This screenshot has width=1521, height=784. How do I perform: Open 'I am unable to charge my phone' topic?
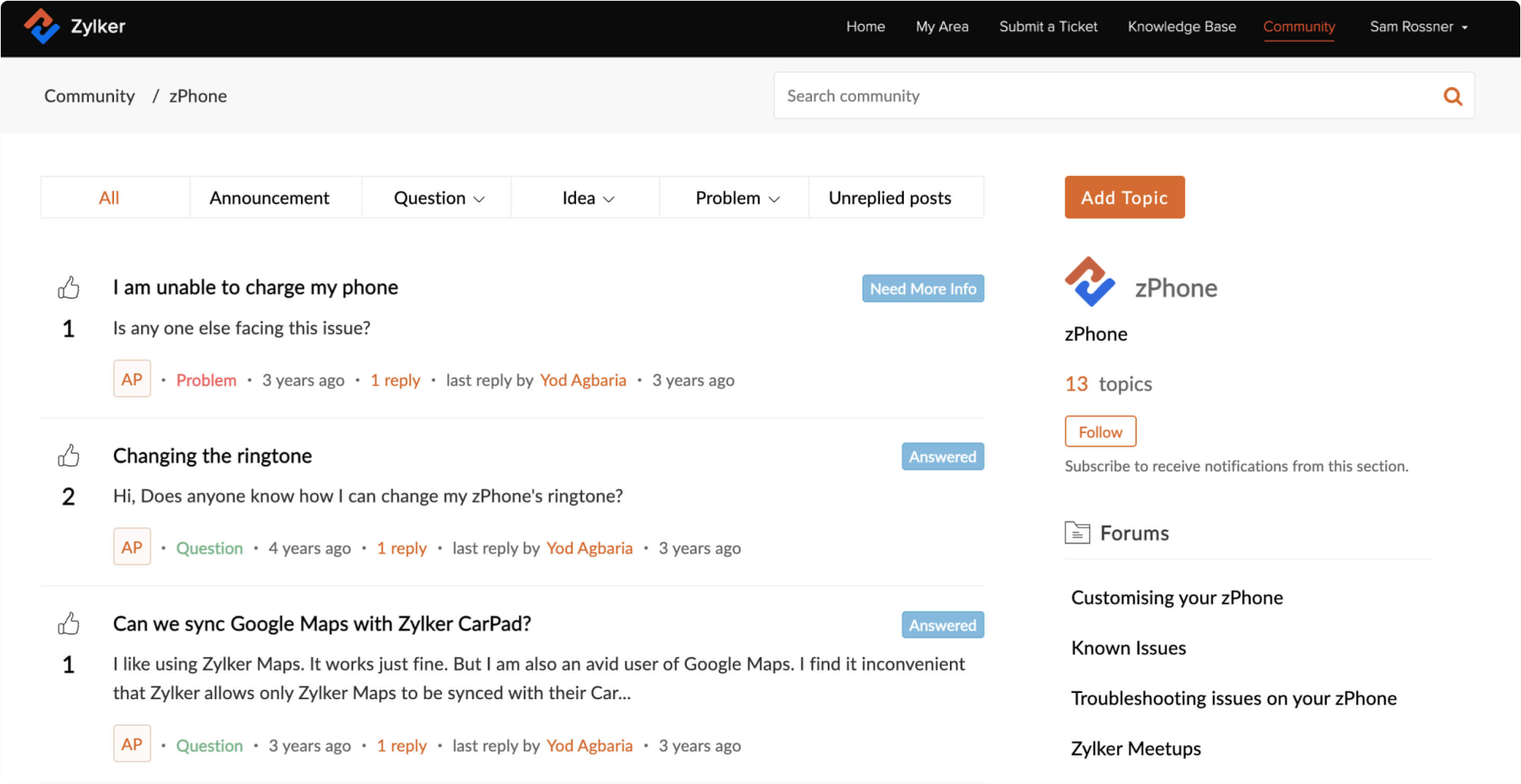click(255, 287)
